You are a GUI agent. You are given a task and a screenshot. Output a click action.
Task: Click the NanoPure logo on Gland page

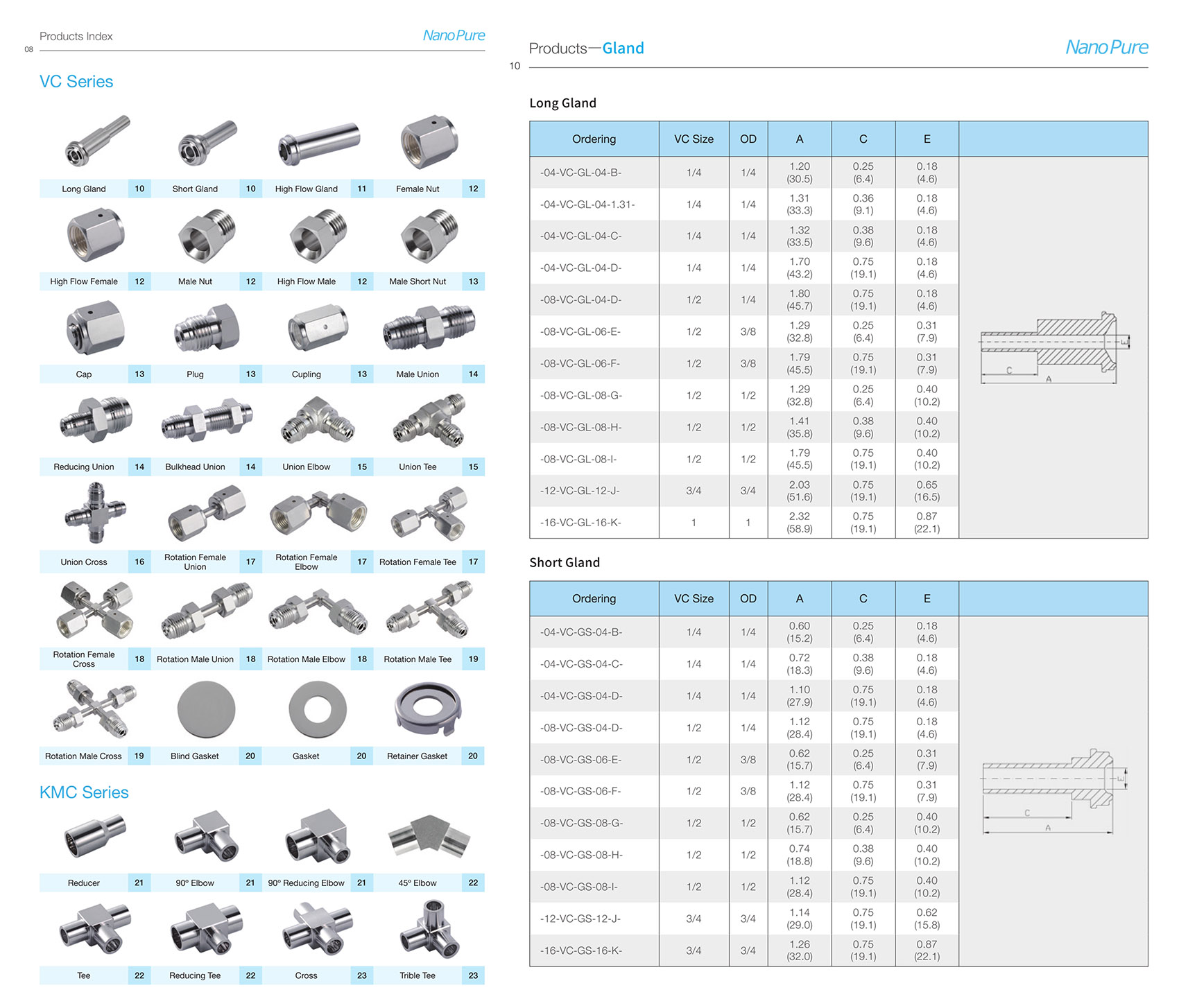point(1106,47)
